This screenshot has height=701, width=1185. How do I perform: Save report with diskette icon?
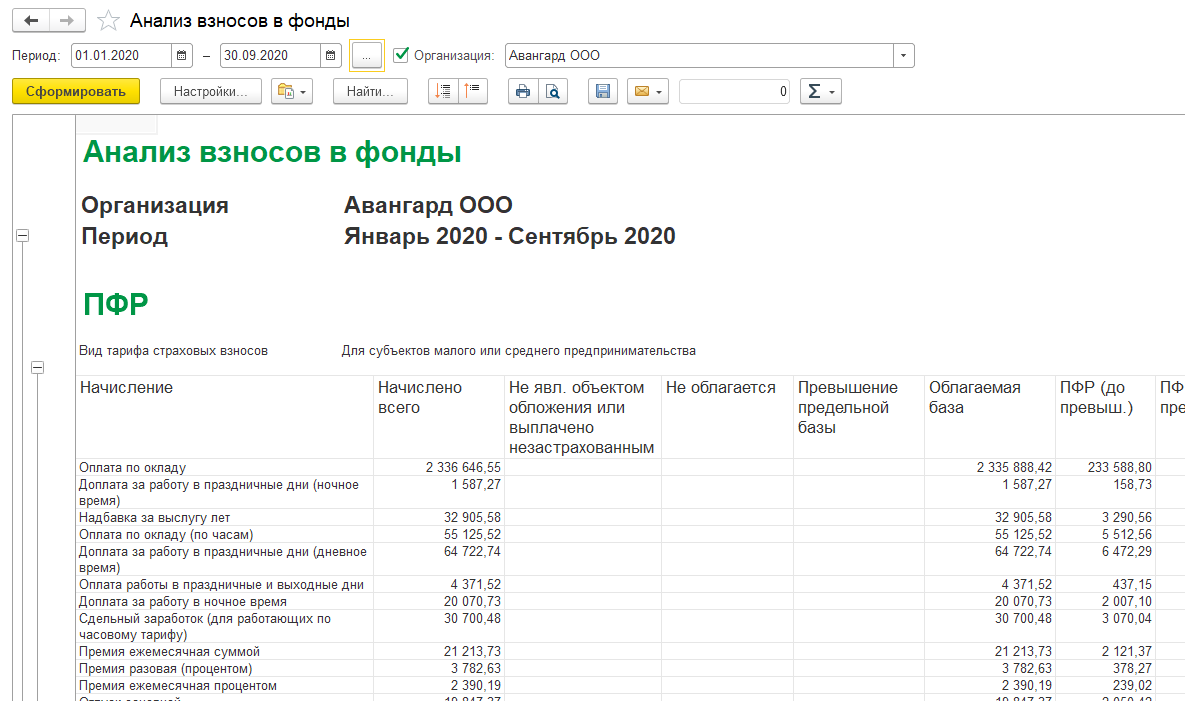[x=603, y=91]
